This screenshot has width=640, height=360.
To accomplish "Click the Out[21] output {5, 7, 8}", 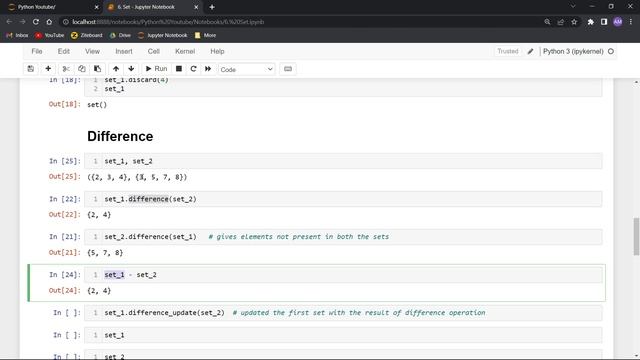I will (105, 253).
